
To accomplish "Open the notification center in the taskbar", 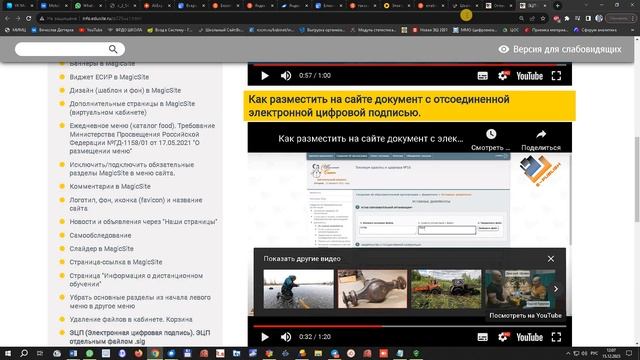I will pyautogui.click(x=629, y=353).
